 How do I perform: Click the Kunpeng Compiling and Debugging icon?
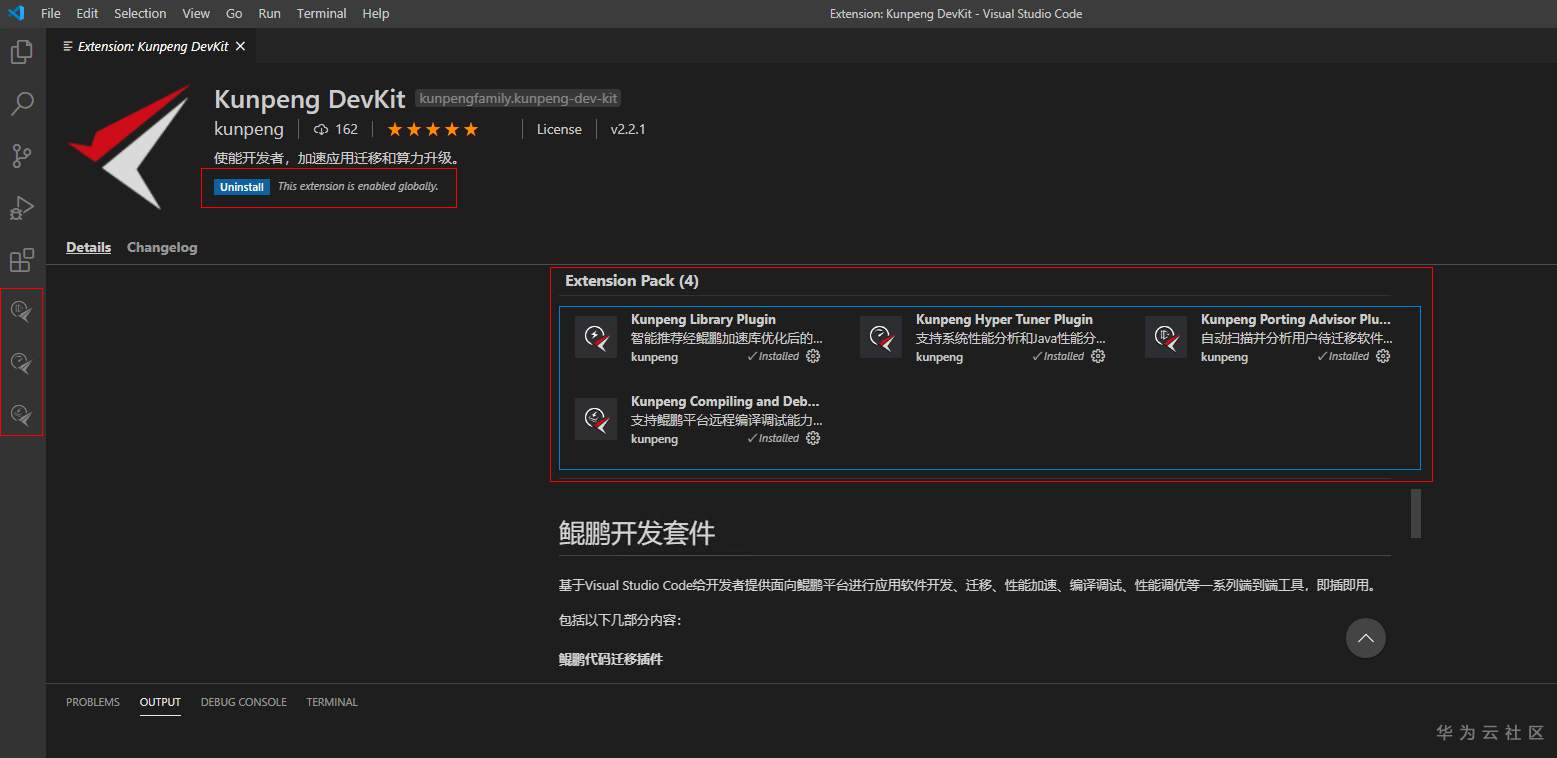[596, 419]
